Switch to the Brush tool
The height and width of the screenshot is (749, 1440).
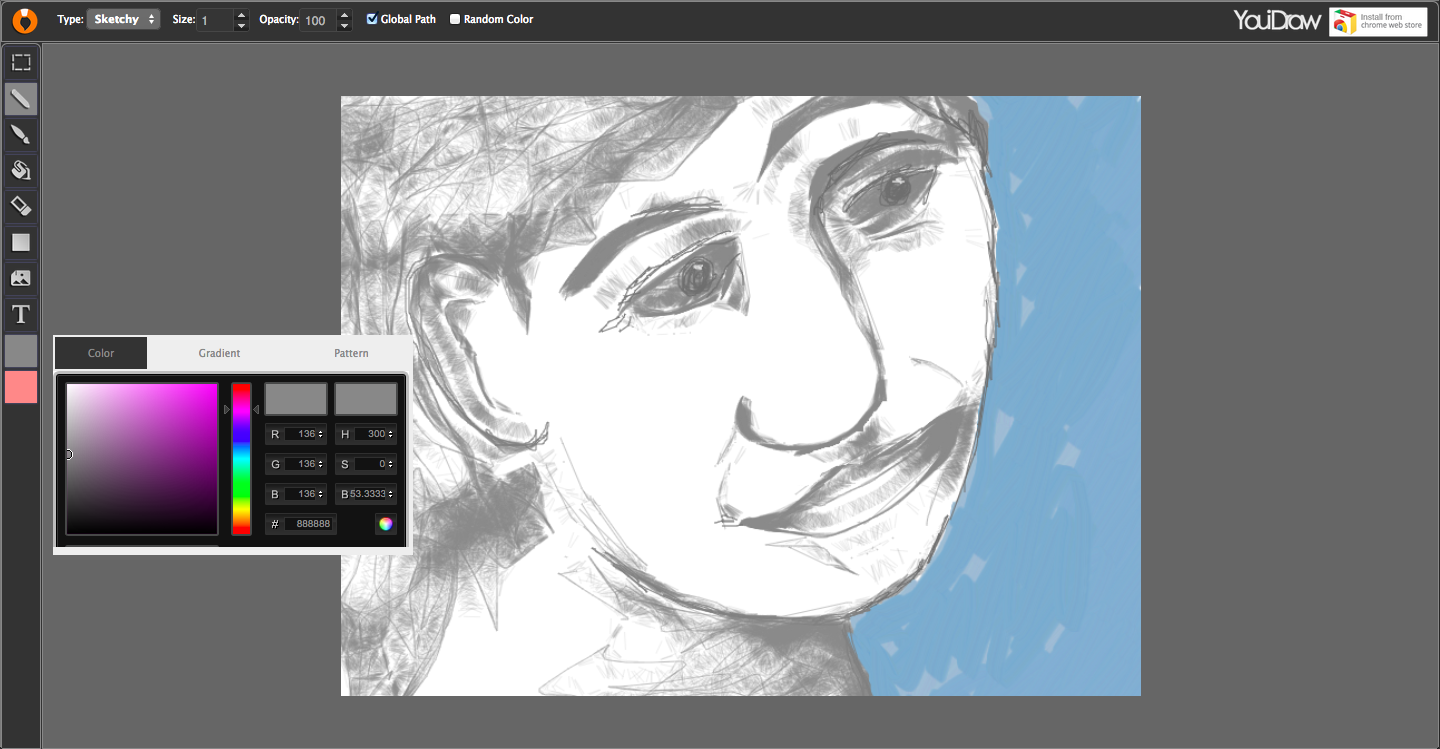tap(21, 134)
